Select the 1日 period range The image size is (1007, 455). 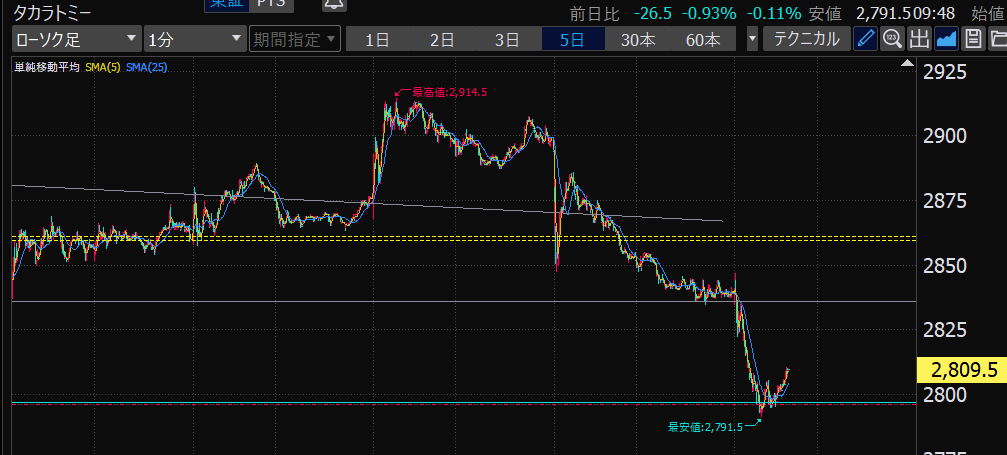(x=378, y=40)
